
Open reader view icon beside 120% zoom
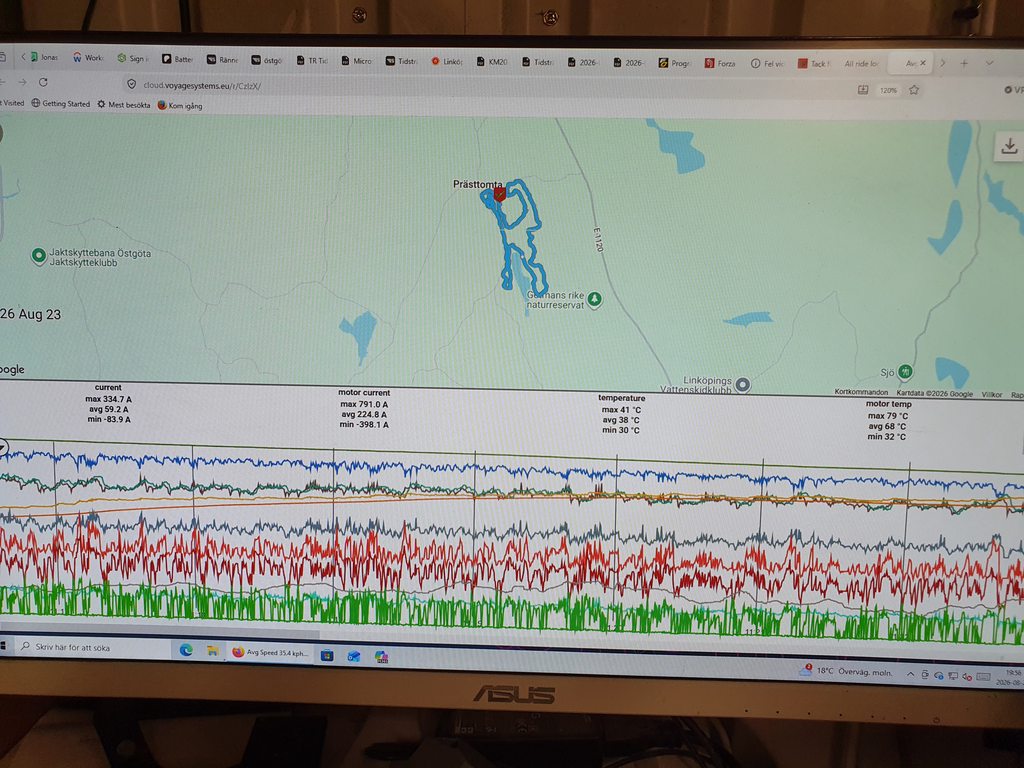[x=863, y=89]
